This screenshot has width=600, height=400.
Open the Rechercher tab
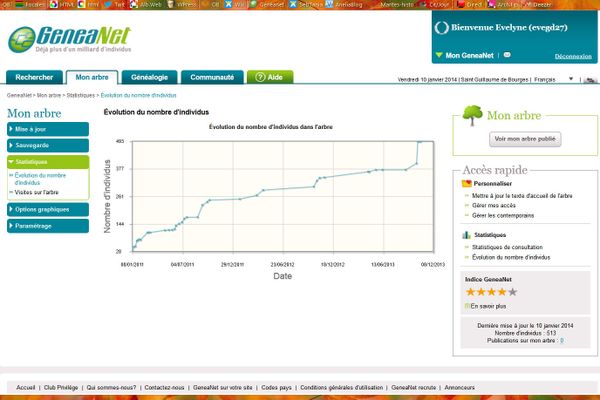(34, 77)
